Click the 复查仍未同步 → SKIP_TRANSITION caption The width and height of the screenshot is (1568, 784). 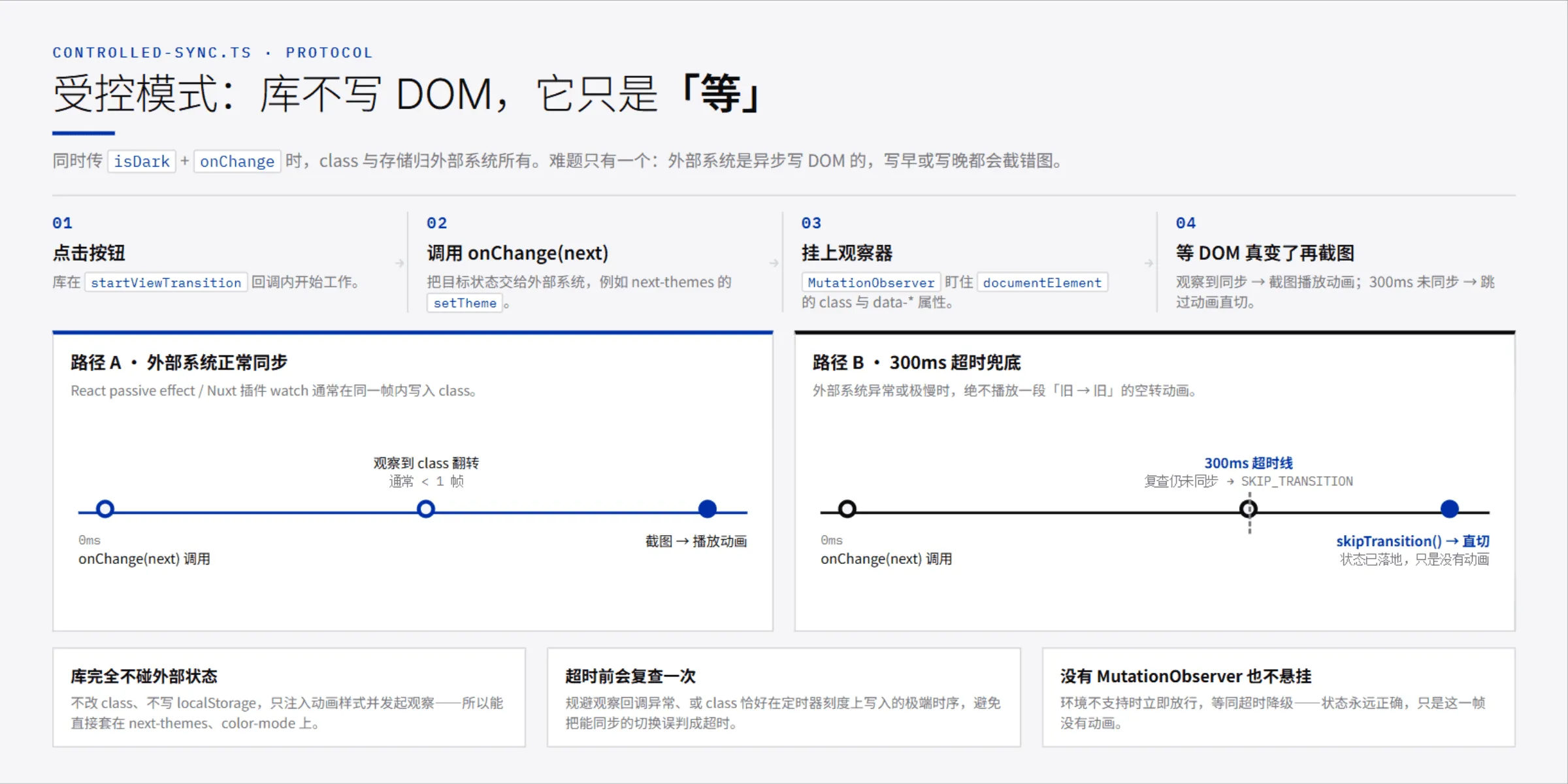(x=1249, y=482)
